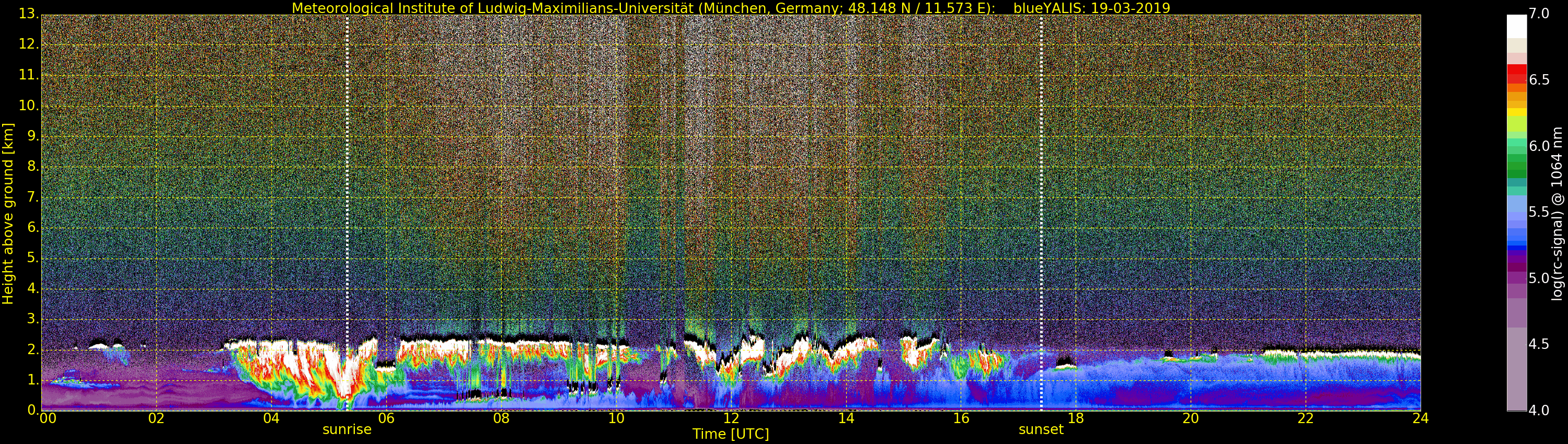Viewport: 1568px width, 444px height.
Task: Click the 22 time axis tick label
Action: (x=1306, y=418)
